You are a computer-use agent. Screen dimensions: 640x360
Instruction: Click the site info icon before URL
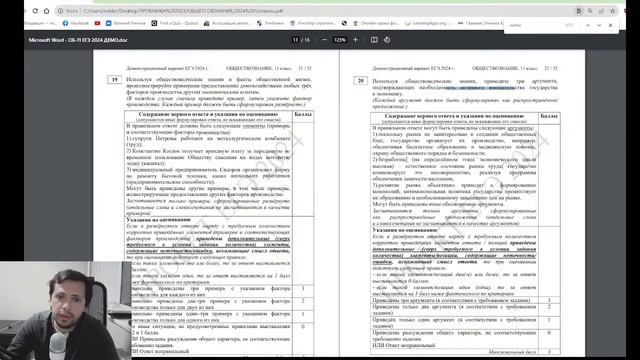[x=60, y=11]
